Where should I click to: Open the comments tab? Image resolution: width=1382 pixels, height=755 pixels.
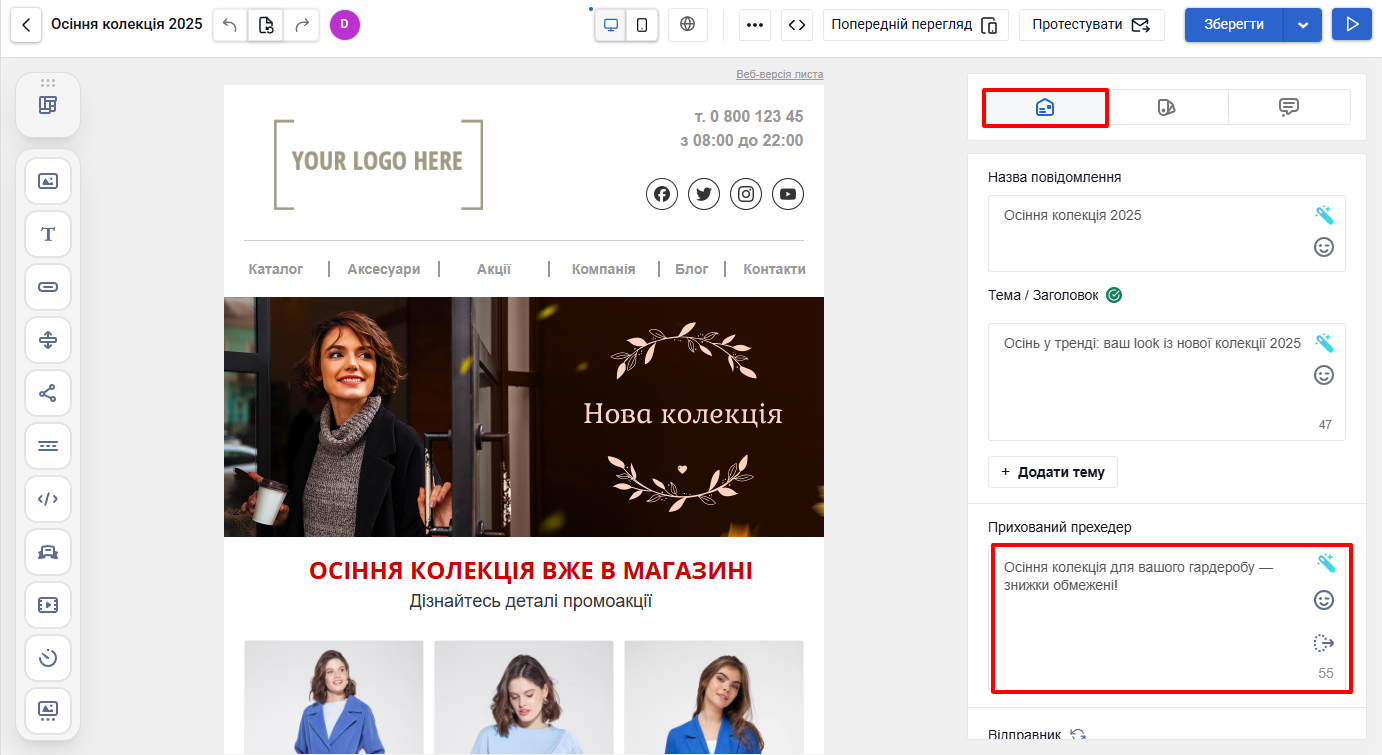tap(1289, 108)
